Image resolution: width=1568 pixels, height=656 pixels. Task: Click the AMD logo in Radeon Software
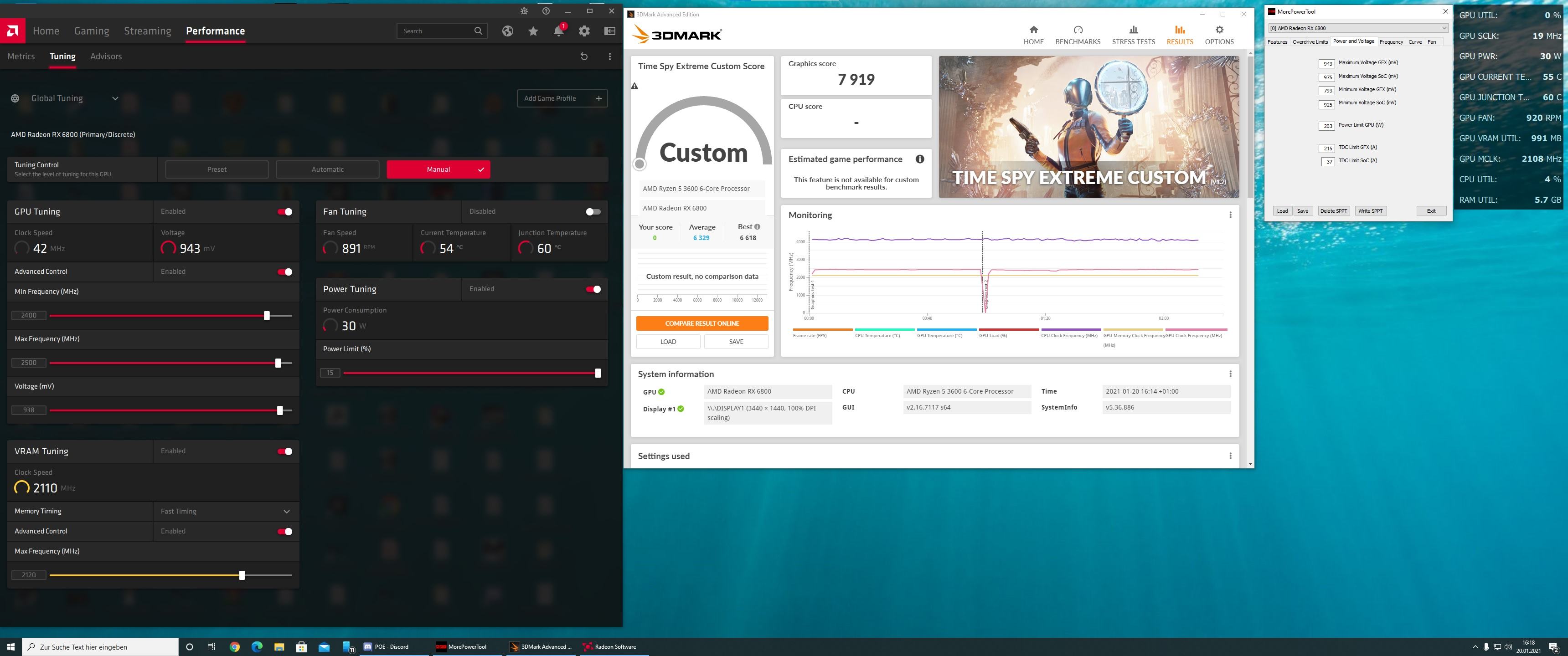click(x=12, y=31)
